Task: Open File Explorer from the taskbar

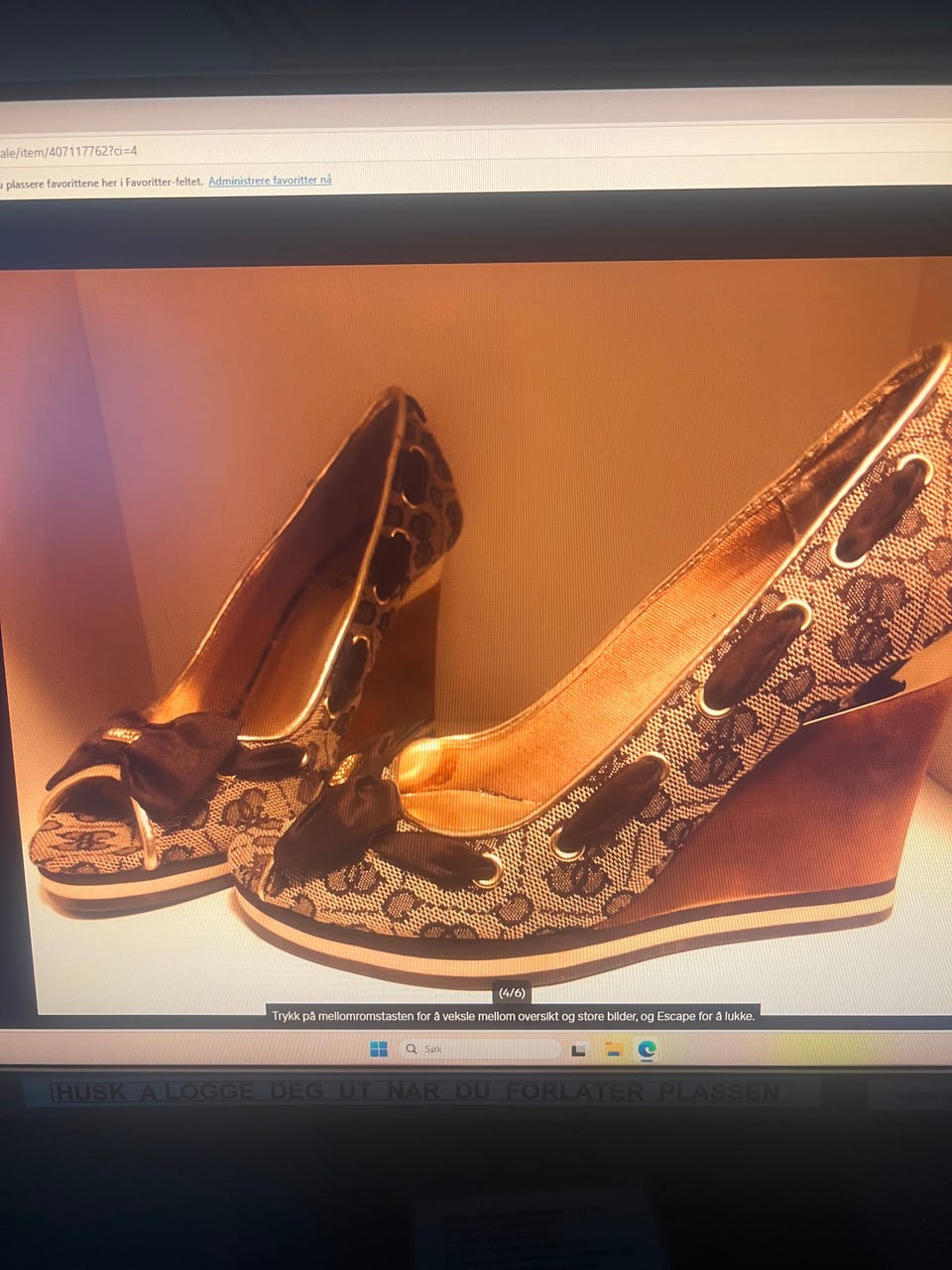Action: (613, 1050)
